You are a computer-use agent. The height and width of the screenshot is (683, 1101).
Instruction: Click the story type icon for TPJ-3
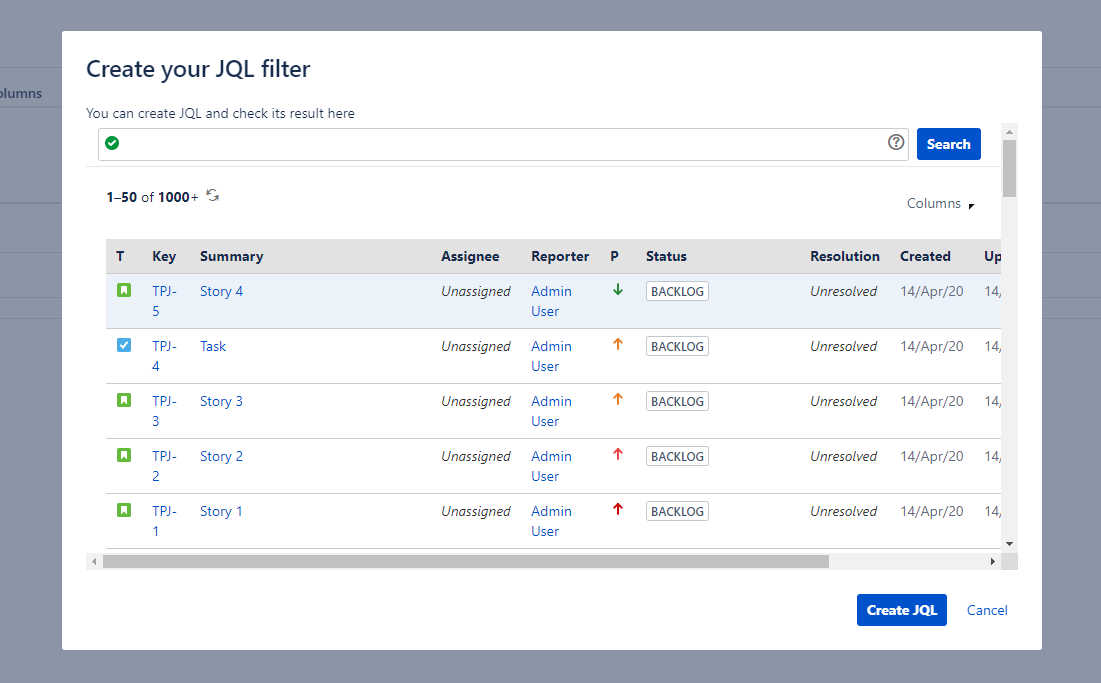click(x=124, y=401)
